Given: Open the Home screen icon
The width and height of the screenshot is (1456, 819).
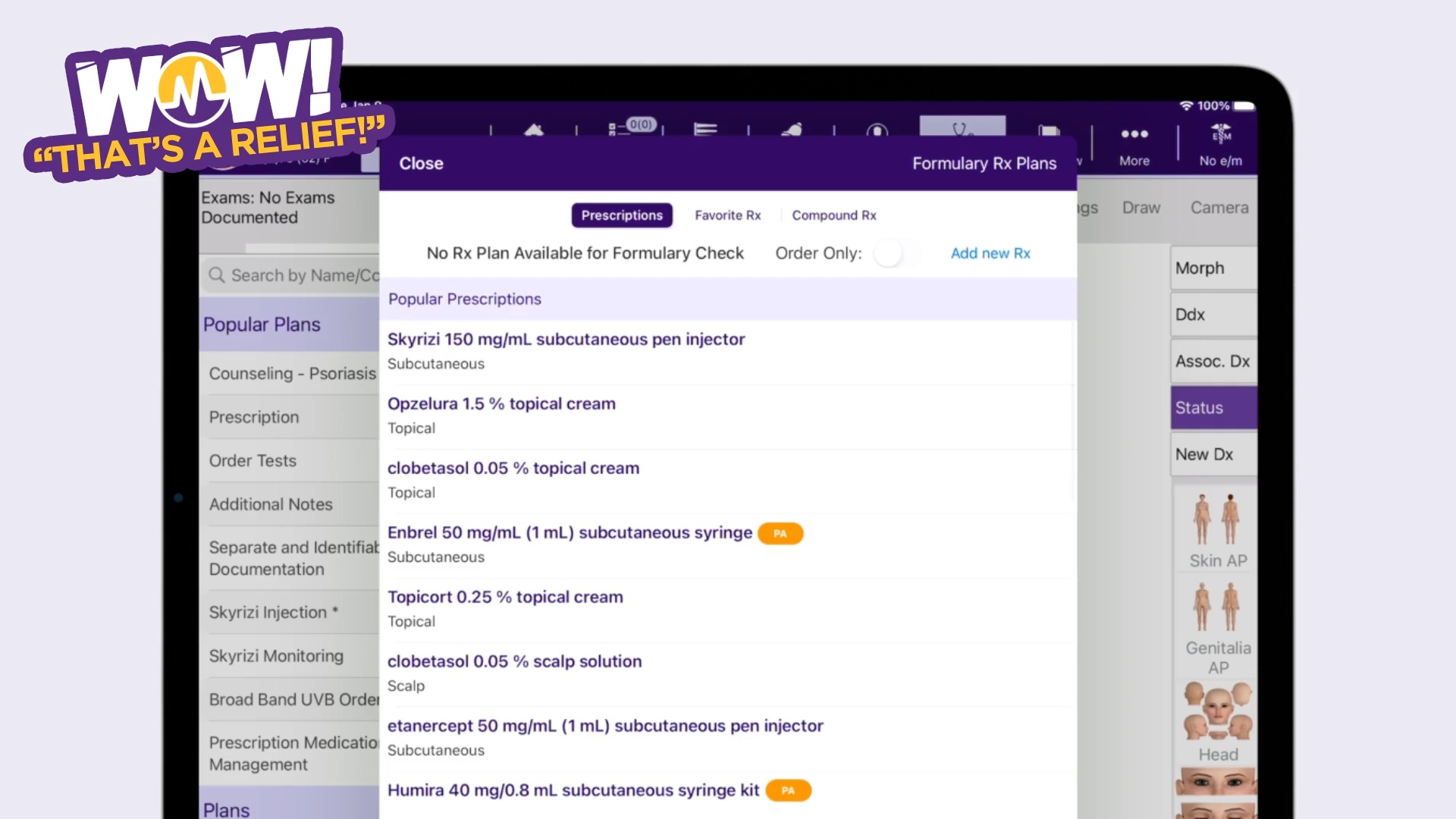Looking at the screenshot, I should click(533, 131).
